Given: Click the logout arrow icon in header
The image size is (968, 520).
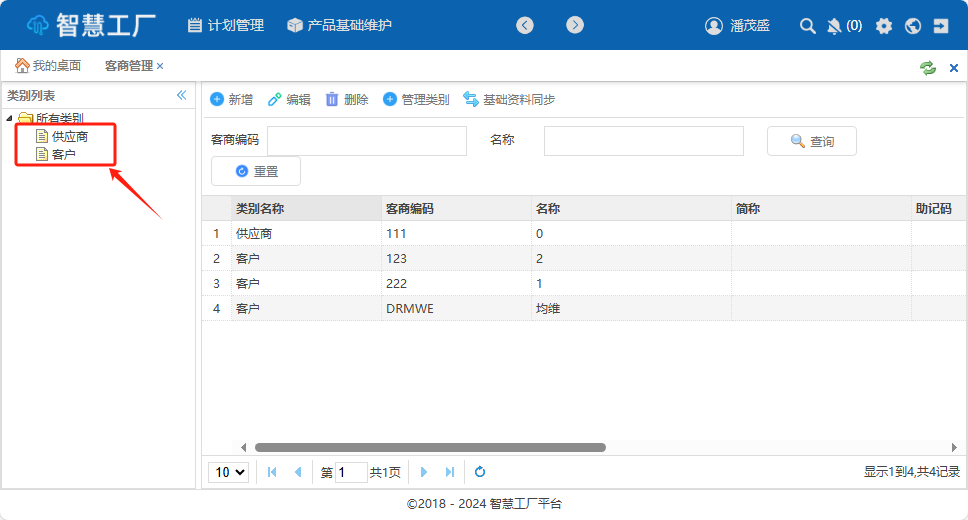Looking at the screenshot, I should [941, 26].
